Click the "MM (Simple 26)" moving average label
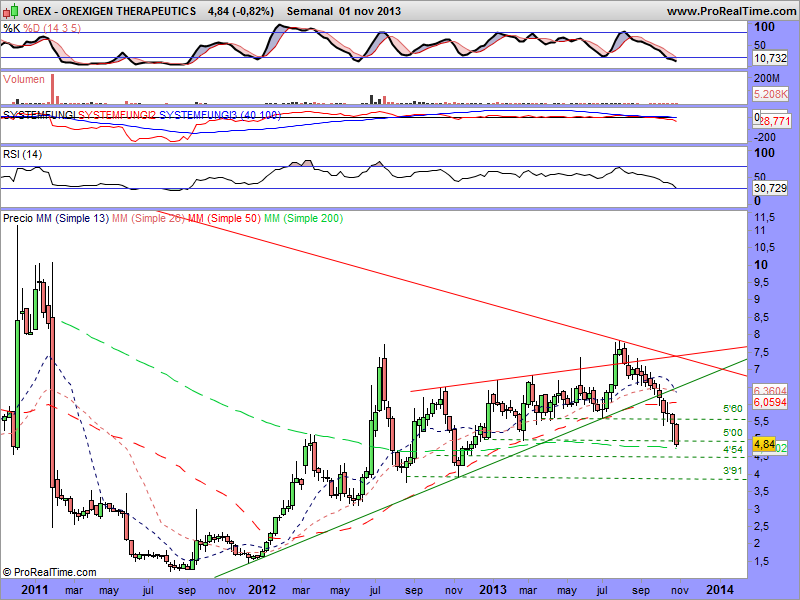Screen dimensions: 800x600 tap(148, 218)
